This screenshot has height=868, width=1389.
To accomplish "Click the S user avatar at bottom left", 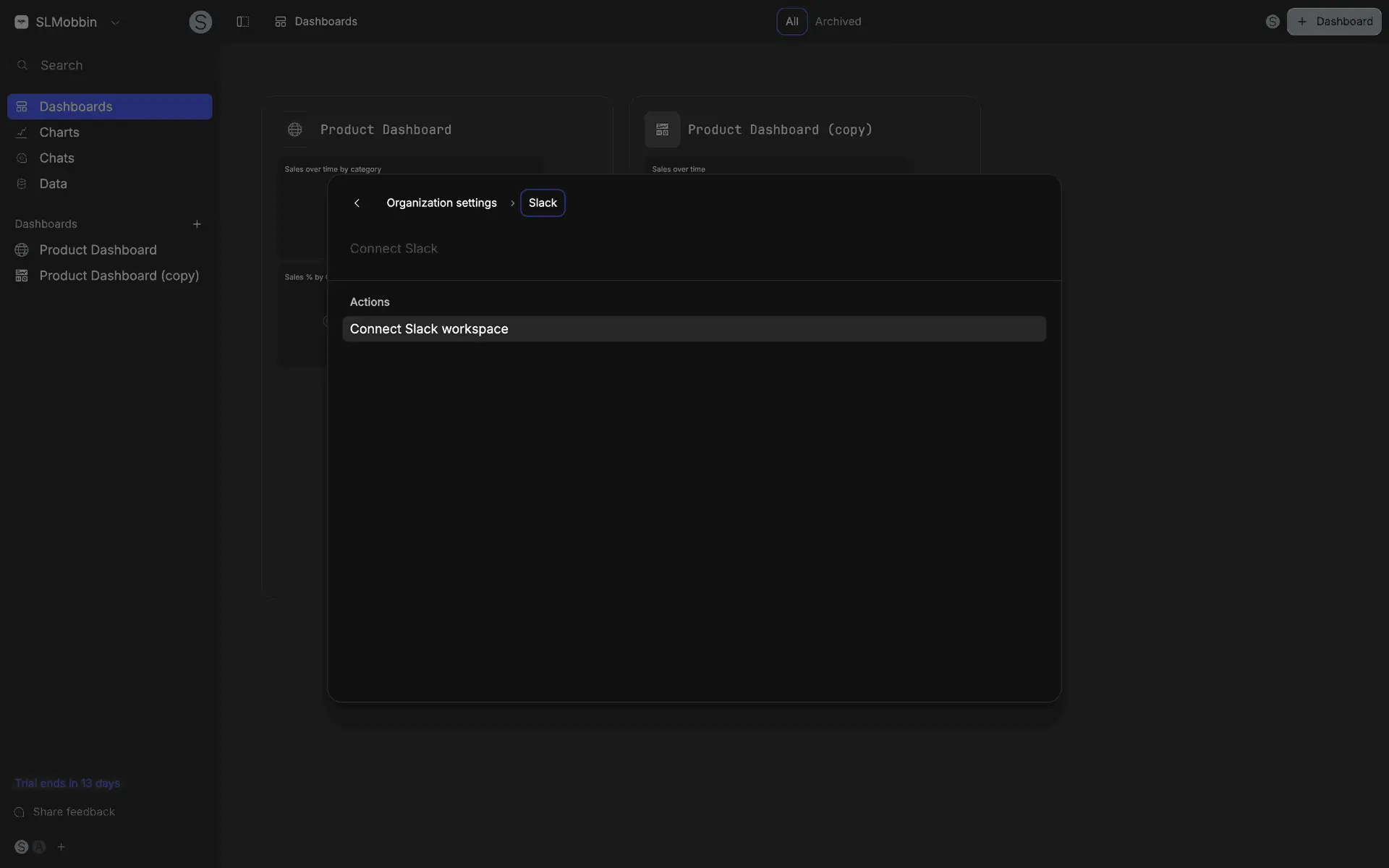I will point(22,847).
